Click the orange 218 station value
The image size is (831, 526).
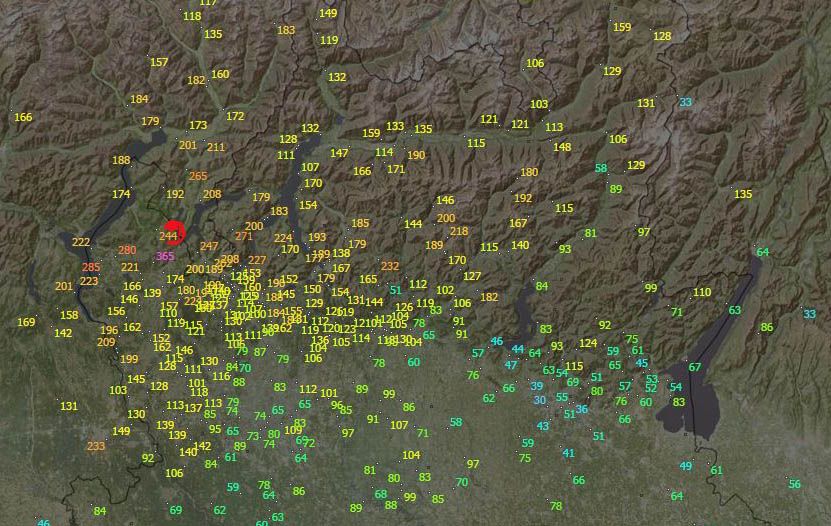pos(459,231)
